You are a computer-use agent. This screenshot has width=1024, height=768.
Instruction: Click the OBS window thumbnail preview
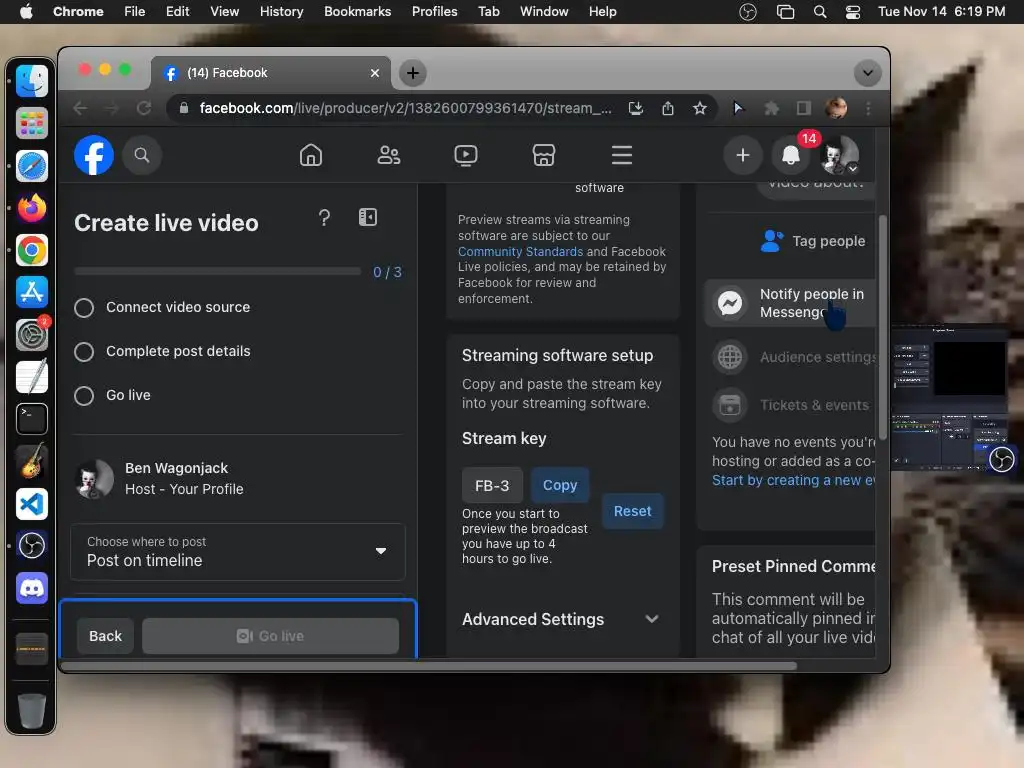coord(952,398)
